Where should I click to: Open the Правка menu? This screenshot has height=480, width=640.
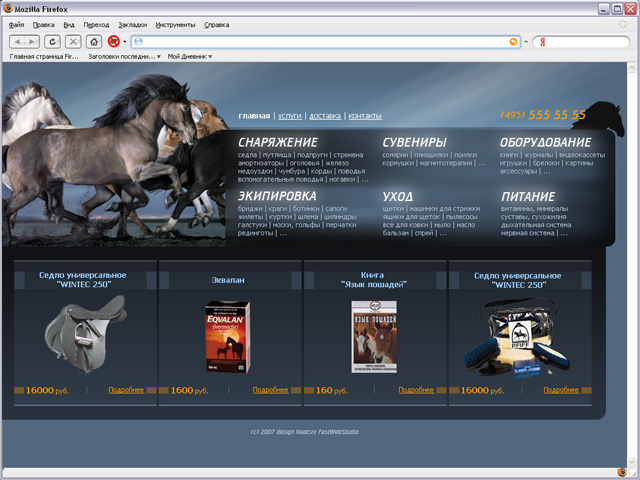click(44, 25)
